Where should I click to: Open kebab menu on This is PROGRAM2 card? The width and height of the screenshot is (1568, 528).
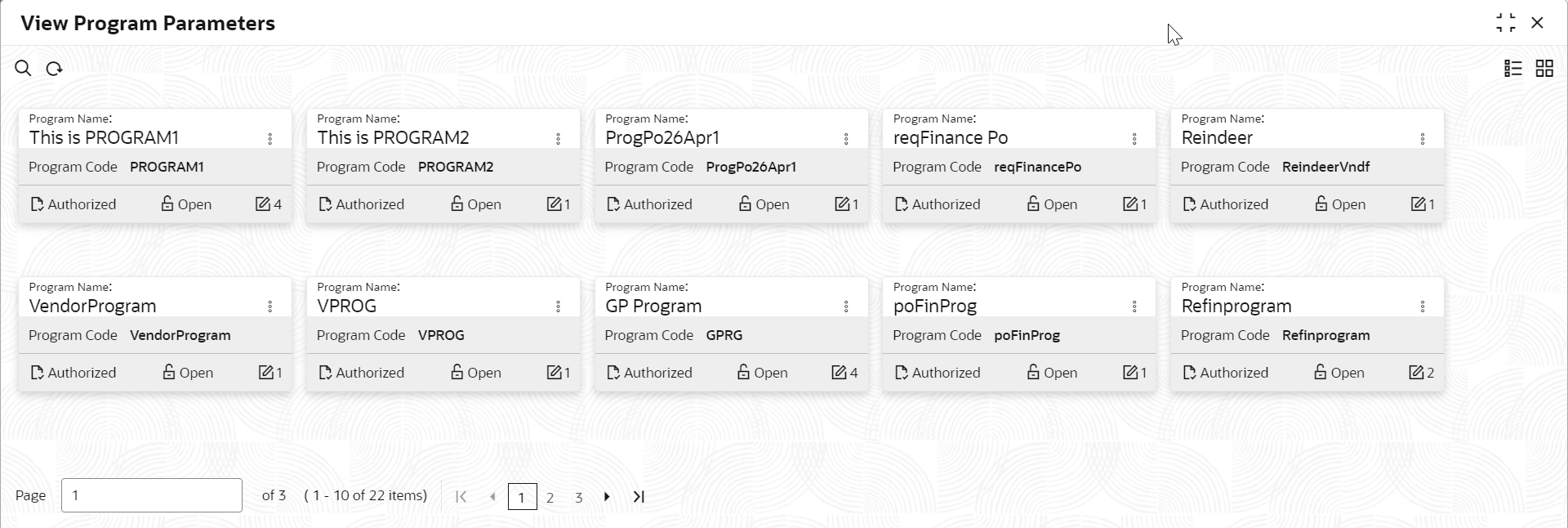tap(558, 139)
